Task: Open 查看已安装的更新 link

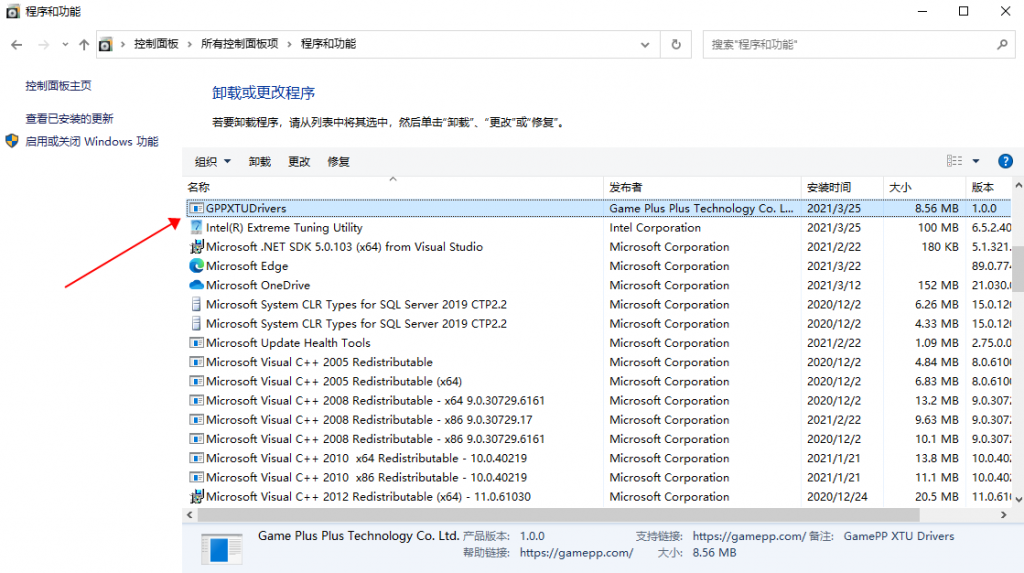Action: coord(69,118)
